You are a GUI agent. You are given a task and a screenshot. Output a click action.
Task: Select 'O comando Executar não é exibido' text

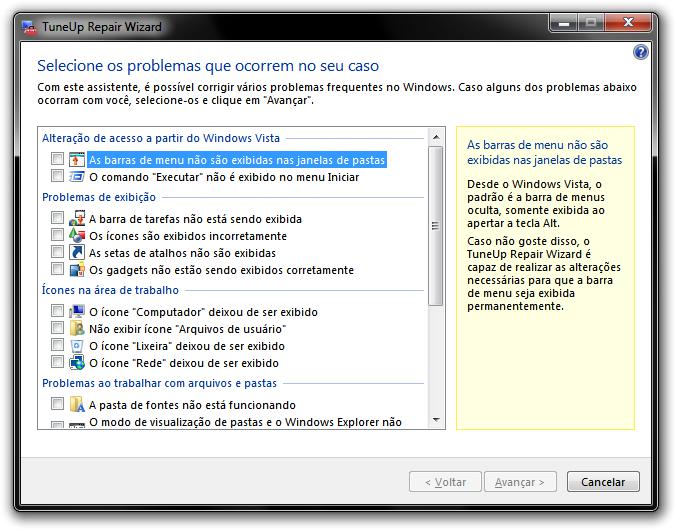click(x=224, y=177)
